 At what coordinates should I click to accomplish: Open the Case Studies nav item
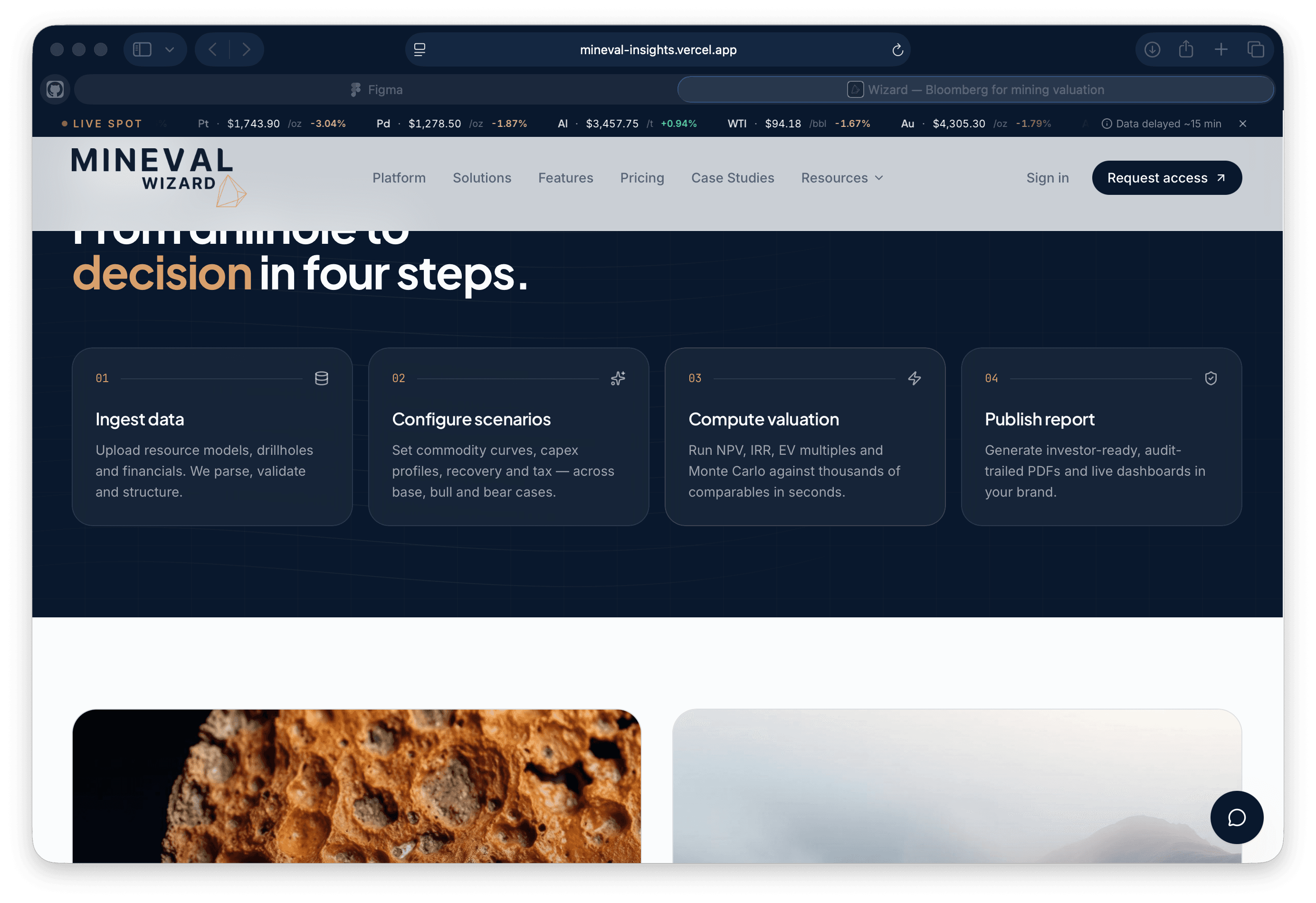[732, 178]
